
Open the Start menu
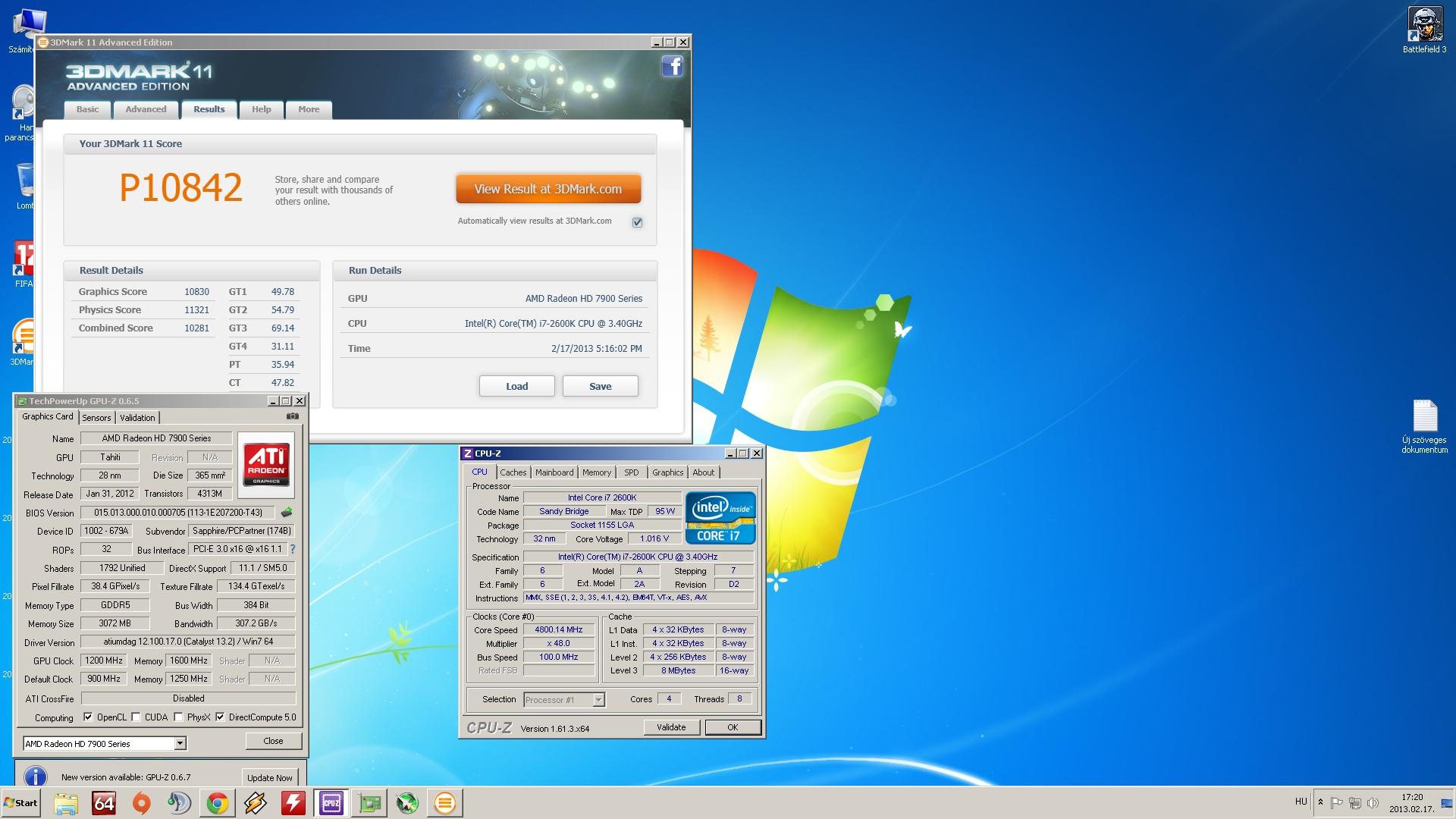(x=20, y=803)
